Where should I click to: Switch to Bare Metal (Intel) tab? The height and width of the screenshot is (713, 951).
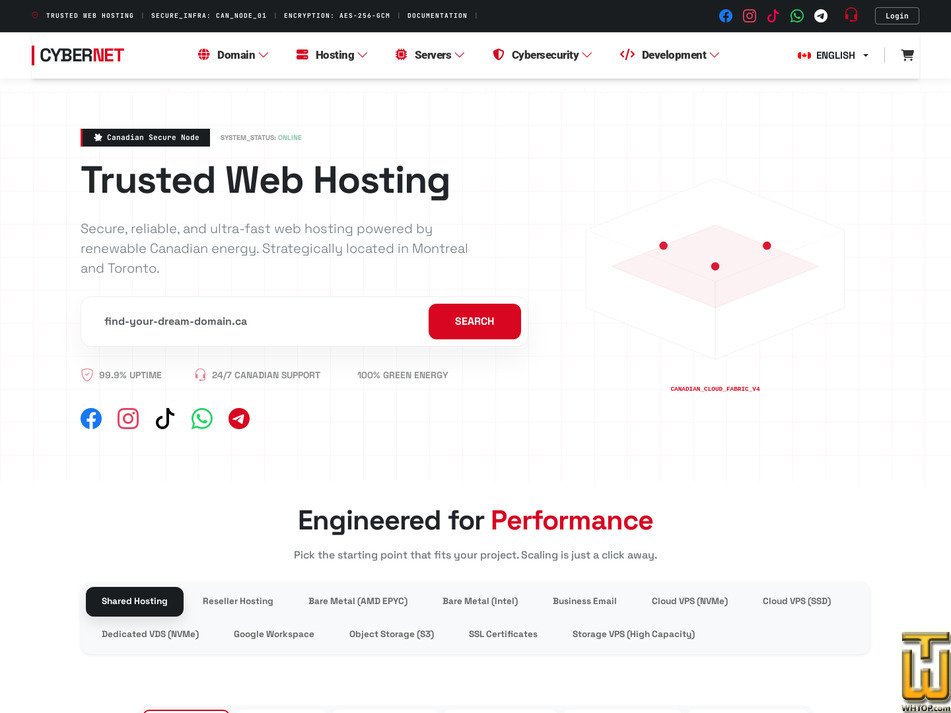[x=480, y=601]
